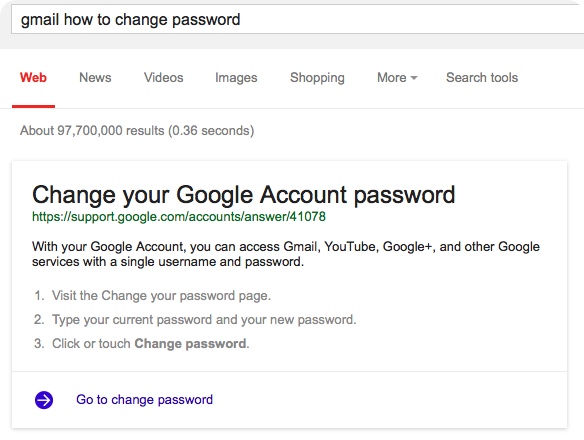Image resolution: width=584 pixels, height=440 pixels.
Task: Click the small arrow next to More
Action: point(414,78)
